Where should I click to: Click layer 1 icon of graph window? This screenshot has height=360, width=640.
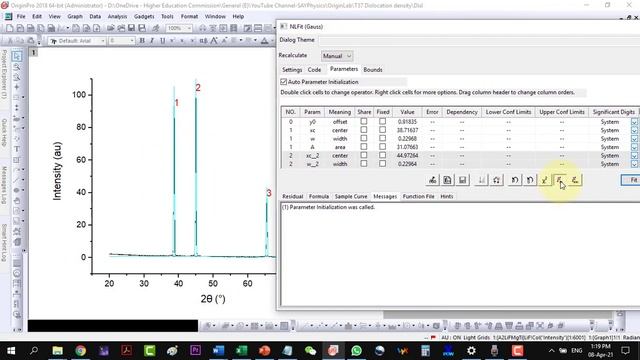click(34, 52)
